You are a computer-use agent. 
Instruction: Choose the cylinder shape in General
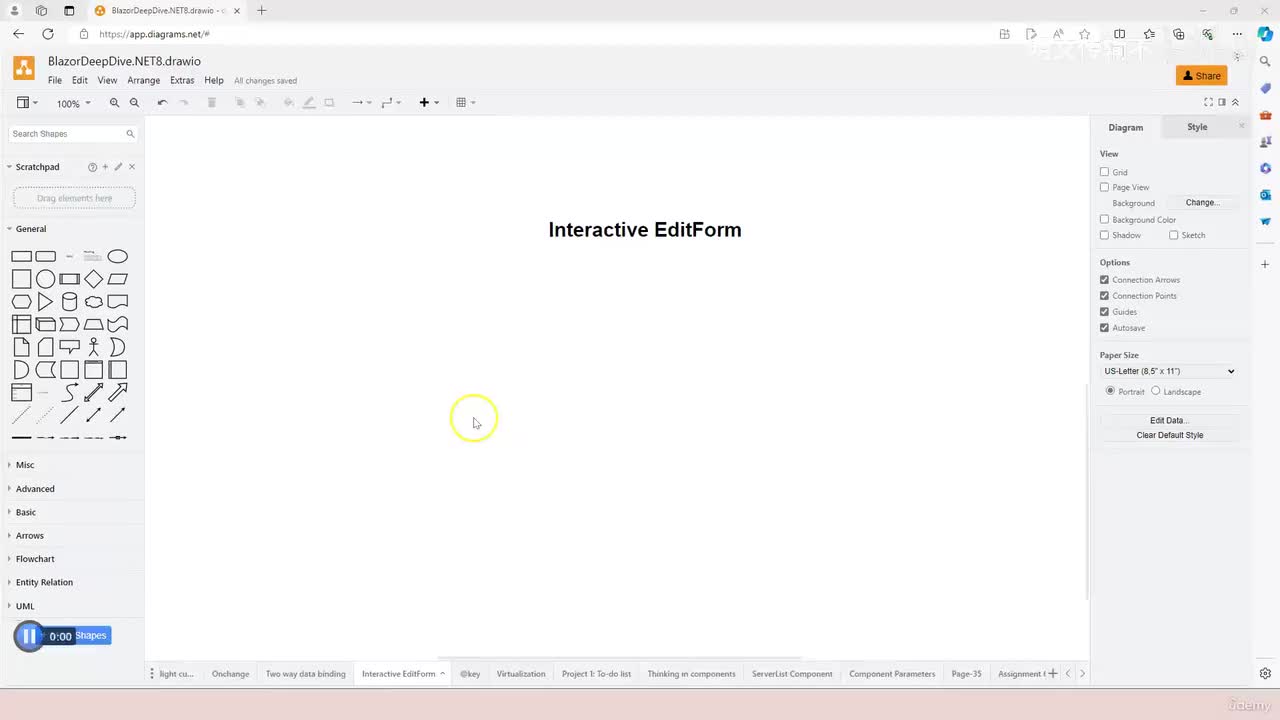pyautogui.click(x=69, y=302)
